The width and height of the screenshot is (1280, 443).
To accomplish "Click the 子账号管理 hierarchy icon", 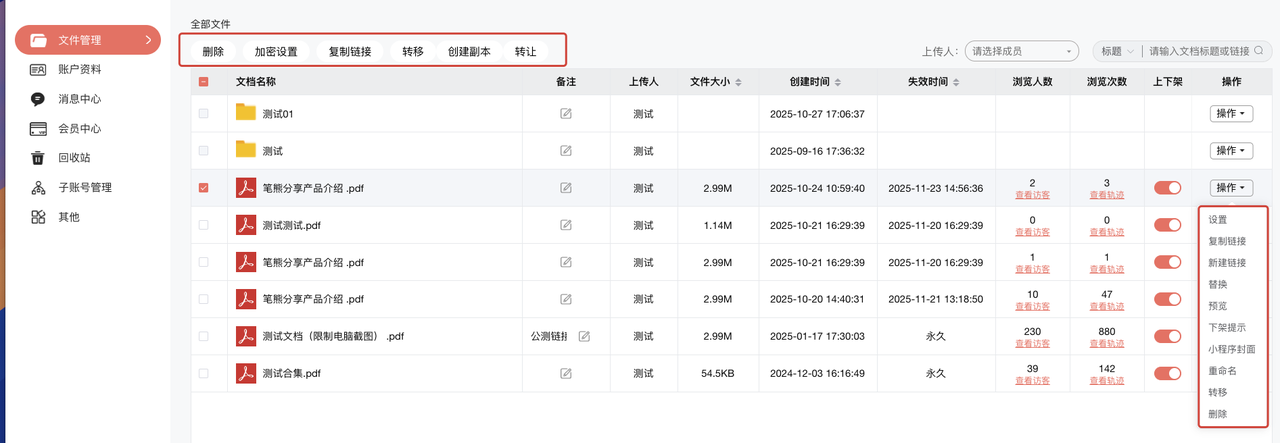I will [38, 187].
